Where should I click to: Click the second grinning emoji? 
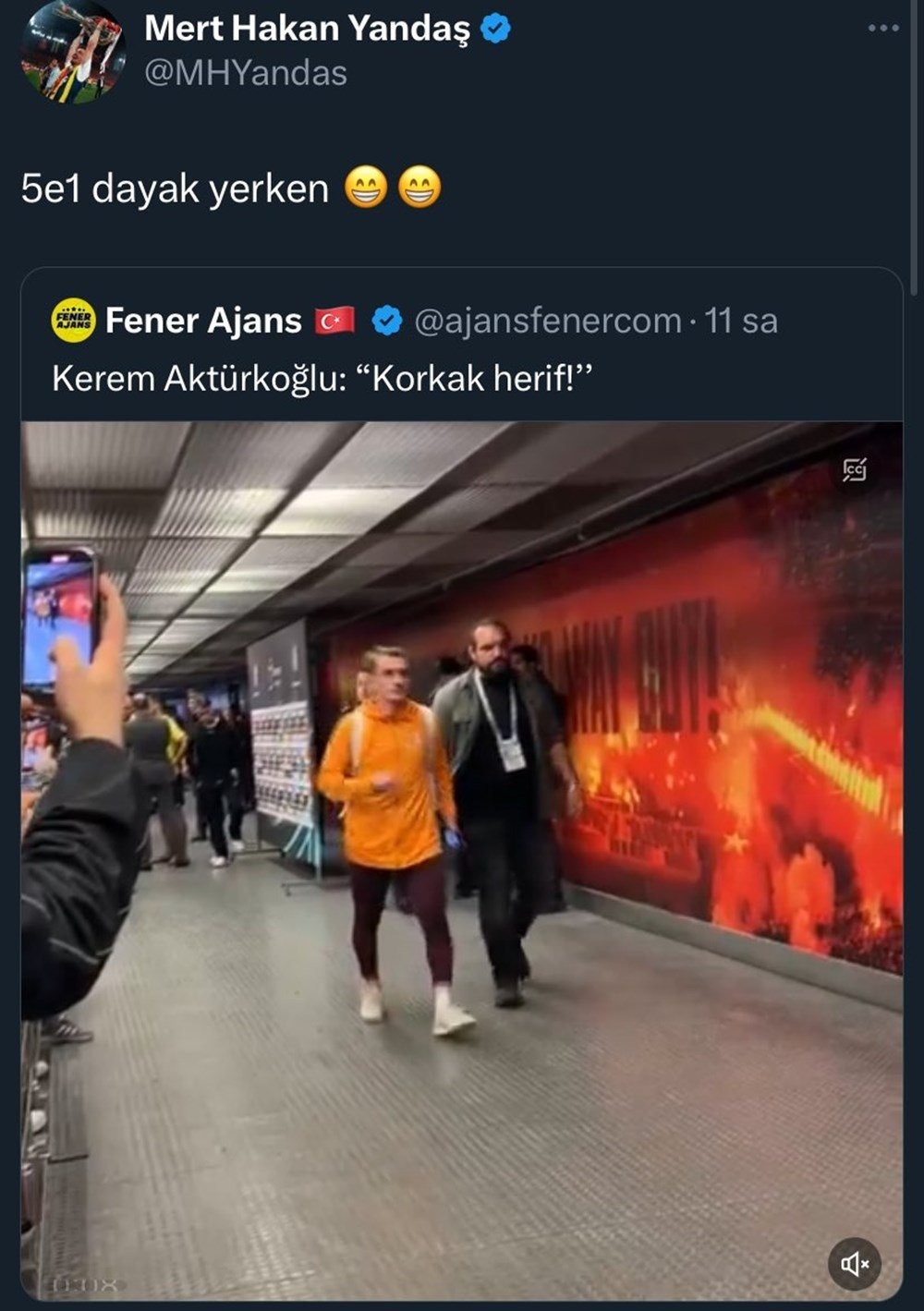tap(419, 188)
